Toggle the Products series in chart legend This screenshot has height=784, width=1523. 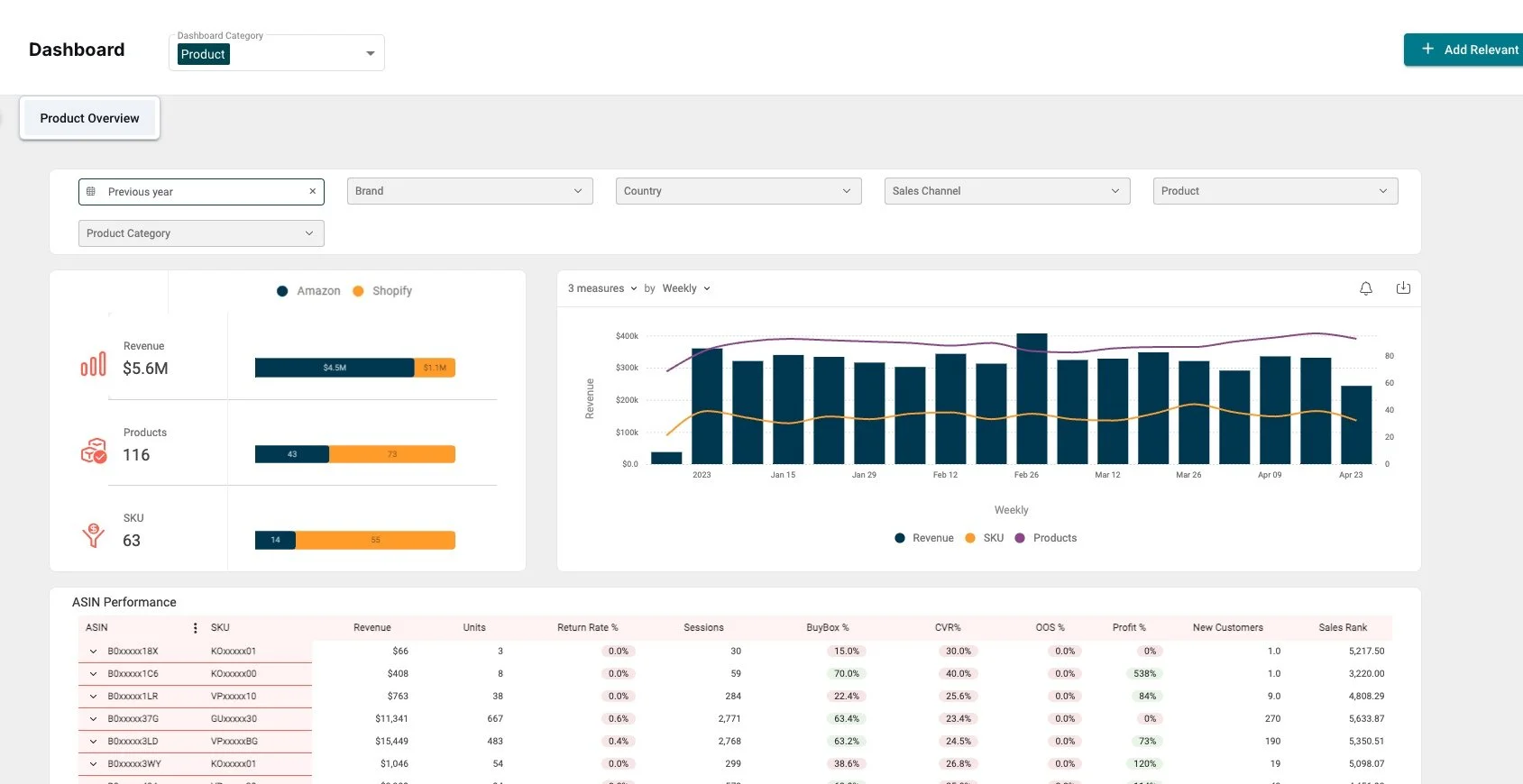pos(1046,538)
